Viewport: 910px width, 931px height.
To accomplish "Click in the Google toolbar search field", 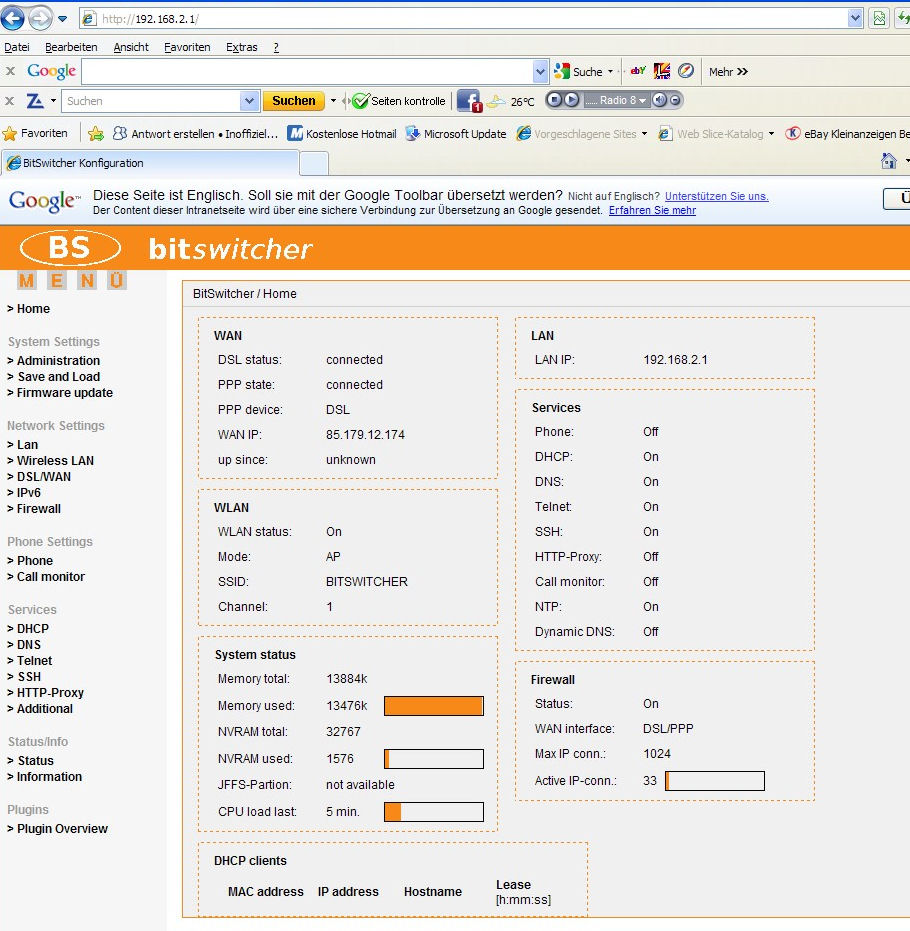I will [x=306, y=71].
